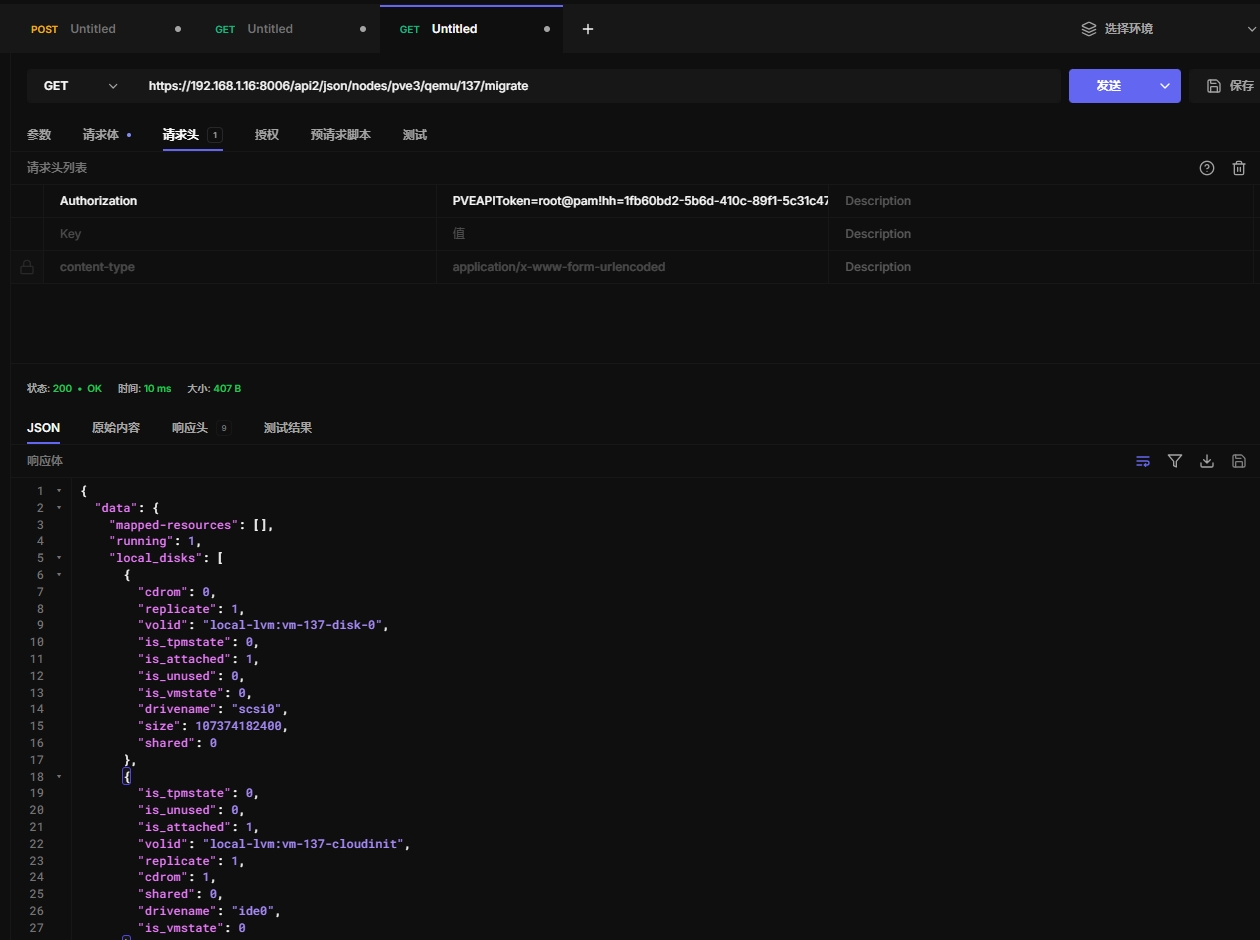Click the save response floppy disk icon
The width and height of the screenshot is (1260, 940).
tap(1239, 461)
